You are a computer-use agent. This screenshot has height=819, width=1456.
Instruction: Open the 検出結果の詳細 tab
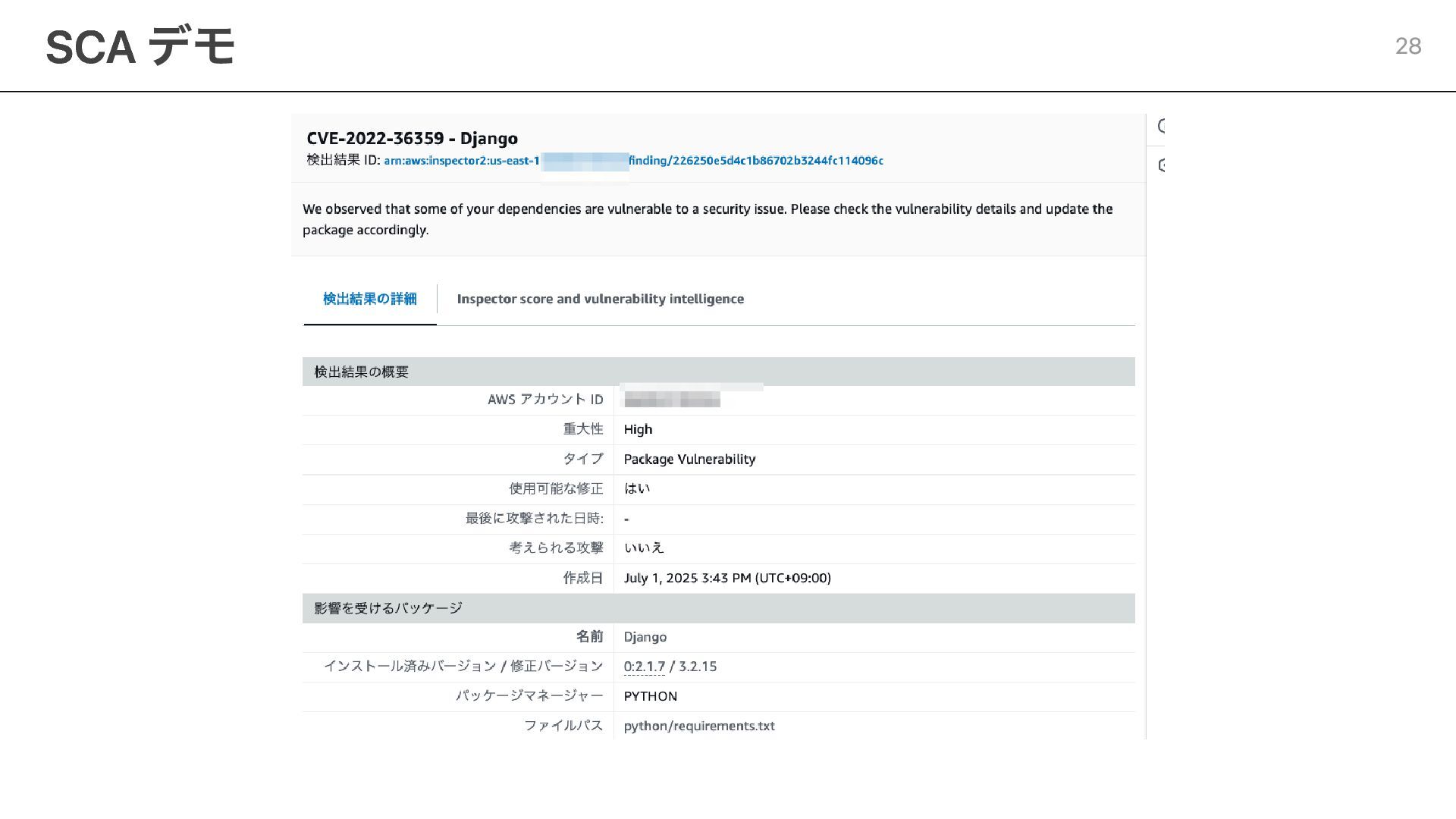click(370, 299)
